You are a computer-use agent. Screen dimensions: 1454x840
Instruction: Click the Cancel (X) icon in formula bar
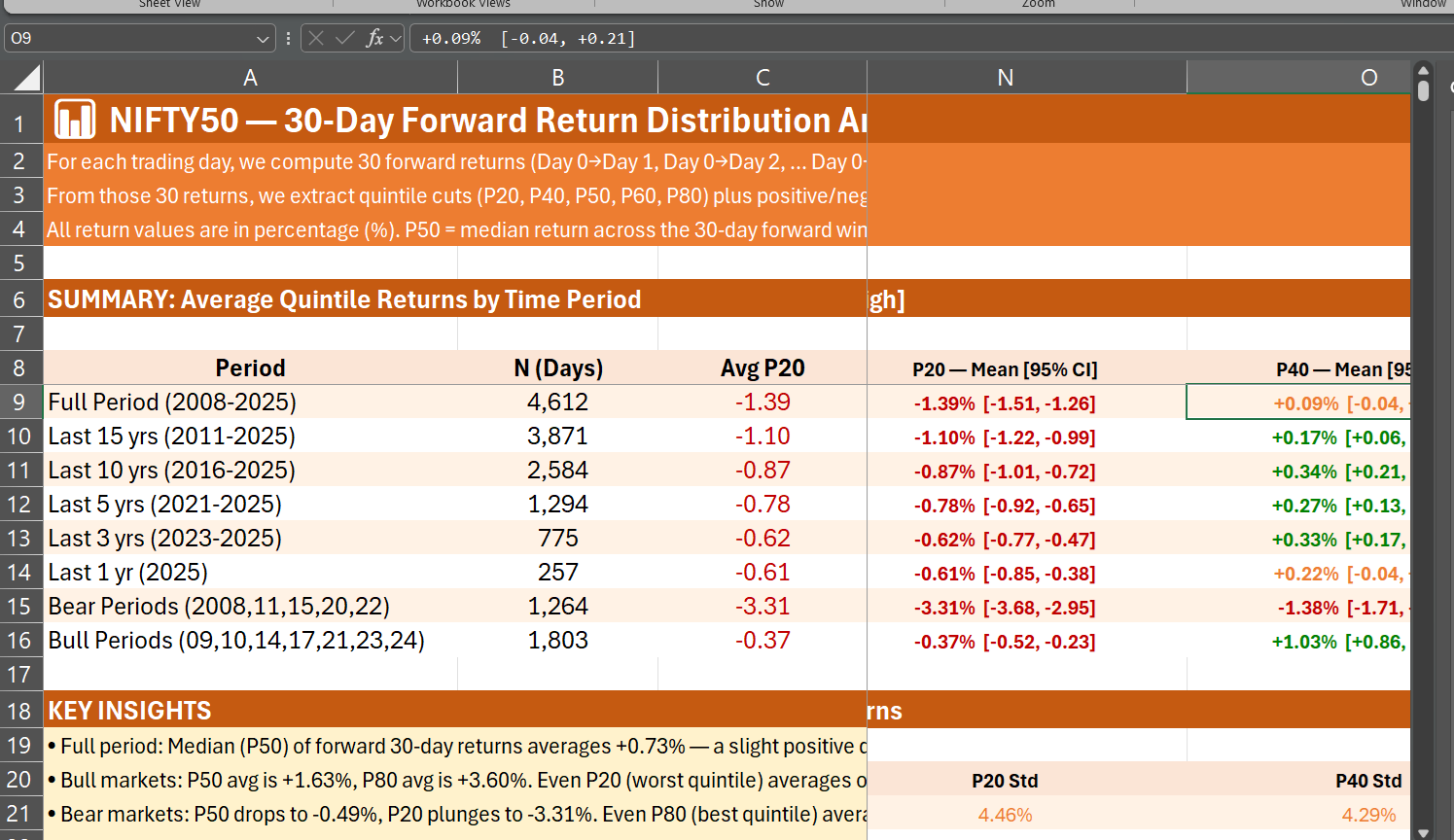[316, 38]
